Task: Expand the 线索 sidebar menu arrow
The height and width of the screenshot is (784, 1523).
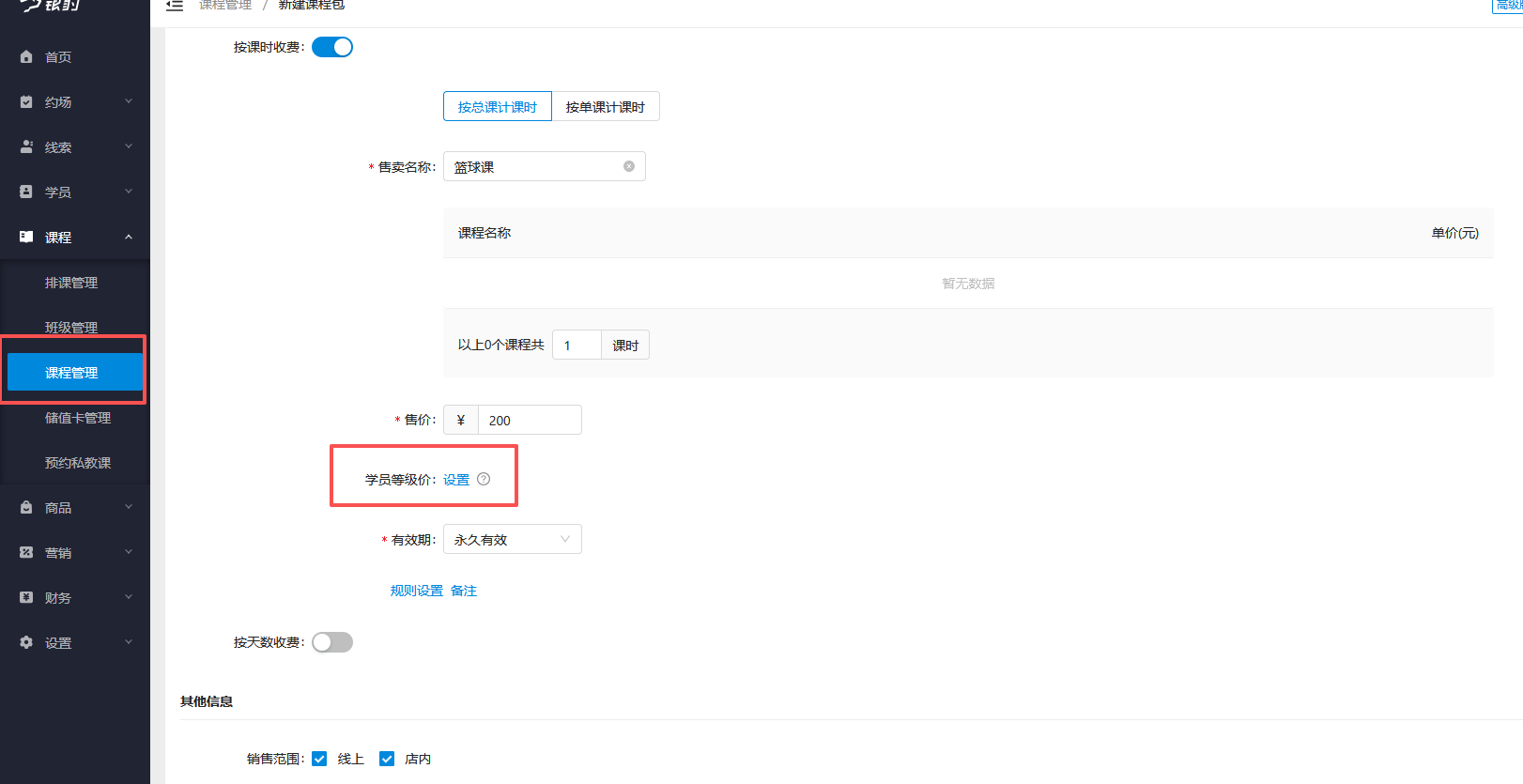Action: pos(129,146)
